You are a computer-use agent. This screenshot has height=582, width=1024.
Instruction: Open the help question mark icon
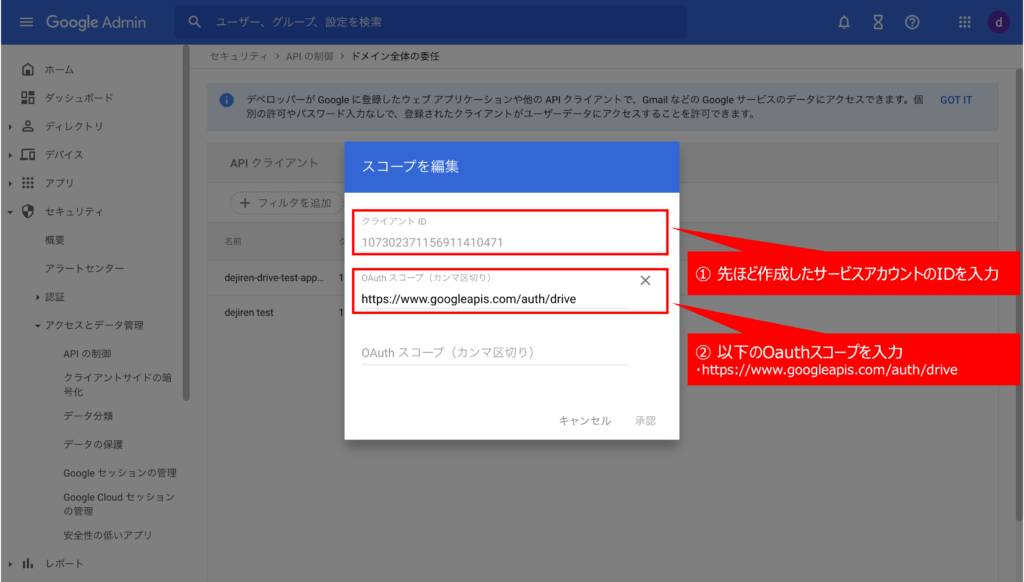tap(912, 22)
